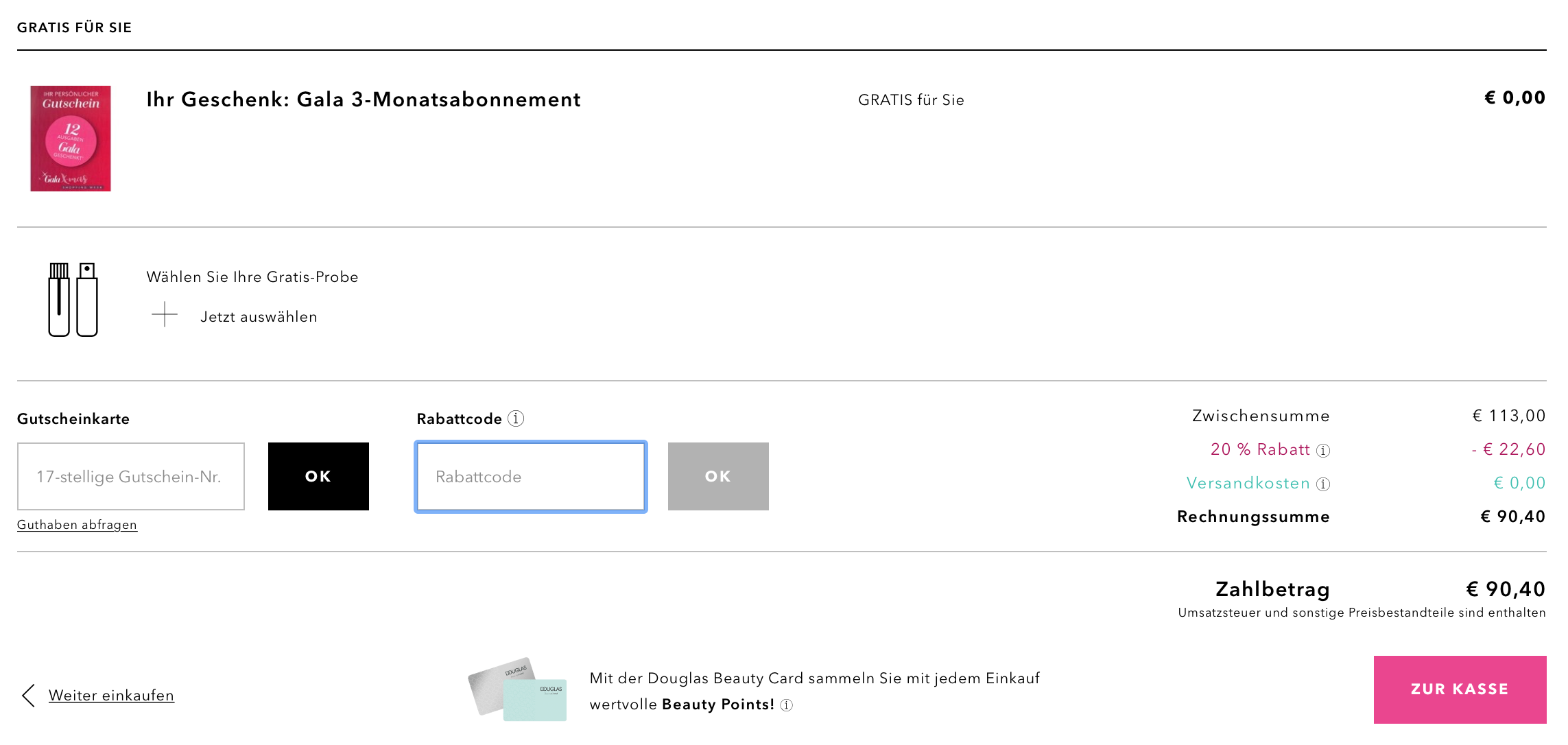Screen dimensions: 1568x745
Task: Click the back arrow beside Weiter einkaufen
Action: pyautogui.click(x=28, y=695)
